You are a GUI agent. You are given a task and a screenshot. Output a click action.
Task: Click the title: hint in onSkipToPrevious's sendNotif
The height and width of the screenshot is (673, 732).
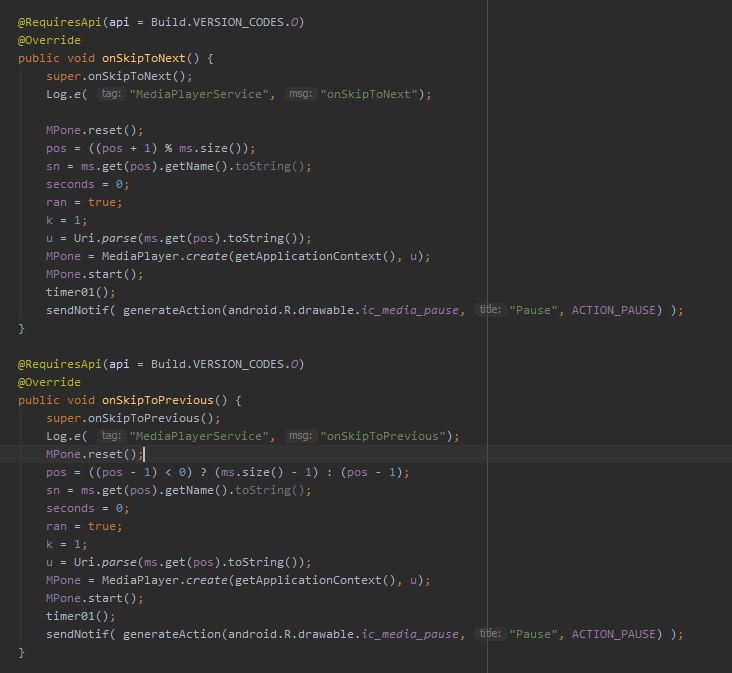[x=490, y=634]
